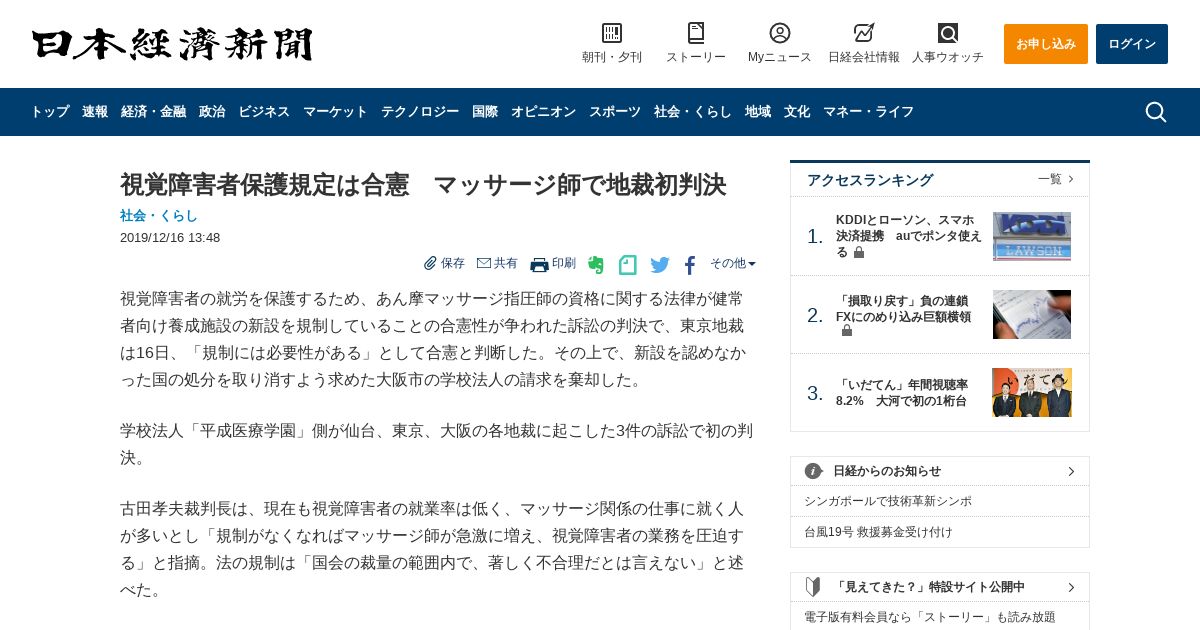
Task: Select 経済・金融 in navigation bar
Action: (x=153, y=112)
